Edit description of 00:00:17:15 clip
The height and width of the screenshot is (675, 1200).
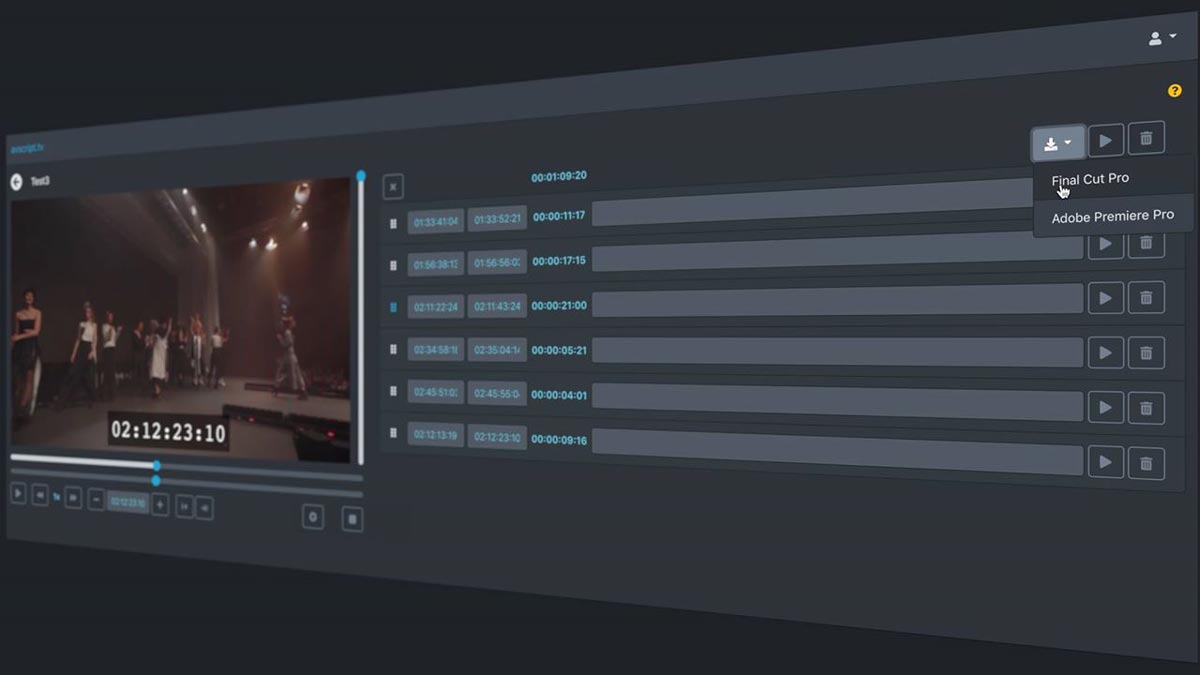pyautogui.click(x=838, y=251)
